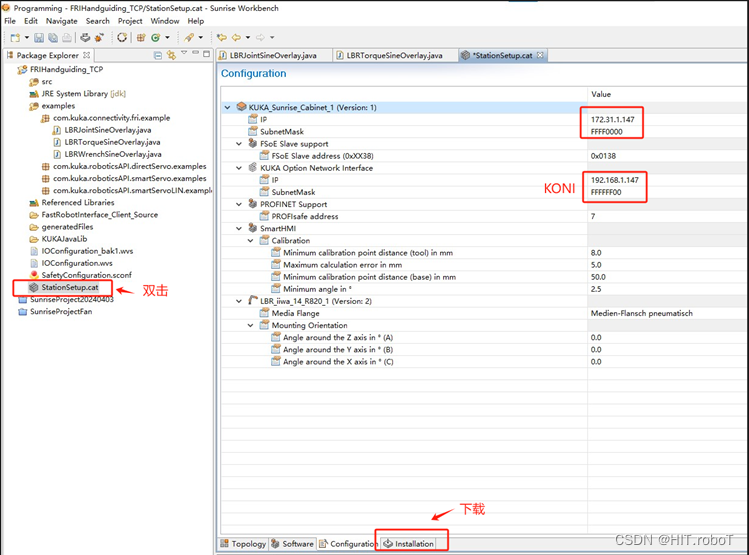Click the New Java Package toolbar icon
This screenshot has height=555, width=749.
(141, 37)
